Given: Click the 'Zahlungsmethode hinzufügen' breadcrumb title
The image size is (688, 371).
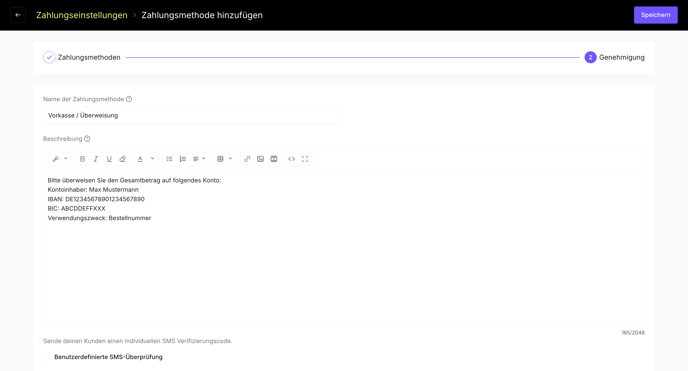Looking at the screenshot, I should pos(202,15).
